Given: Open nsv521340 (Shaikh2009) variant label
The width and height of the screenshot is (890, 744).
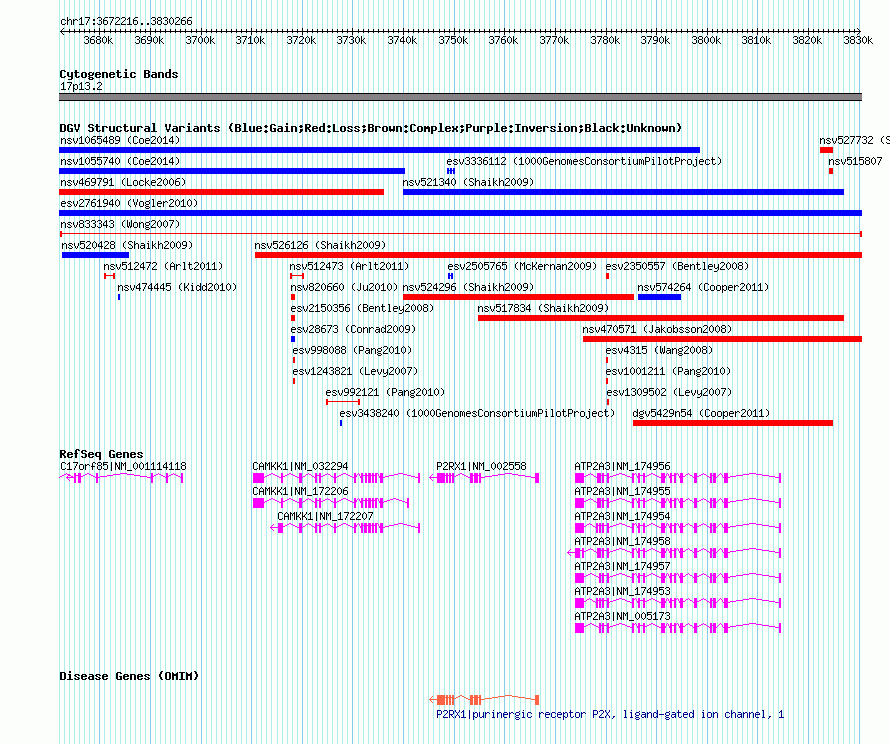Looking at the screenshot, I should tap(468, 182).
